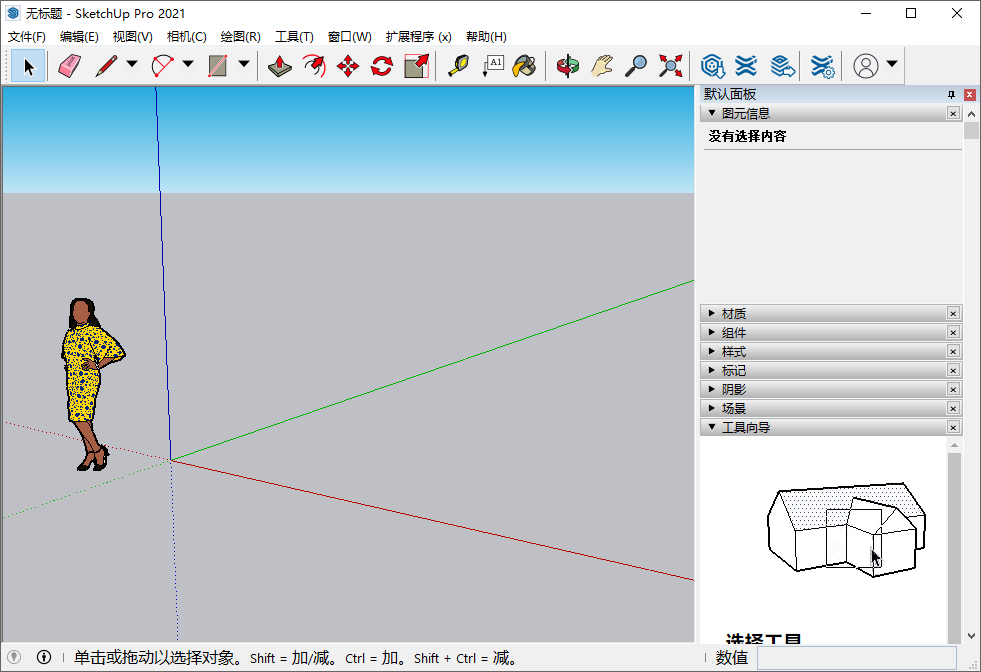Activate the Zoom Extents tool

(x=670, y=66)
